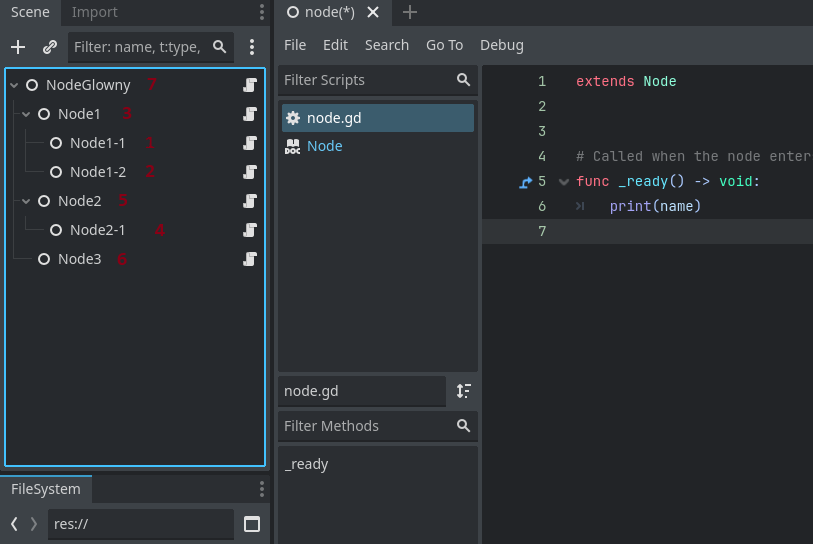Go back in FileSystem history
The height and width of the screenshot is (544, 813).
pos(15,524)
